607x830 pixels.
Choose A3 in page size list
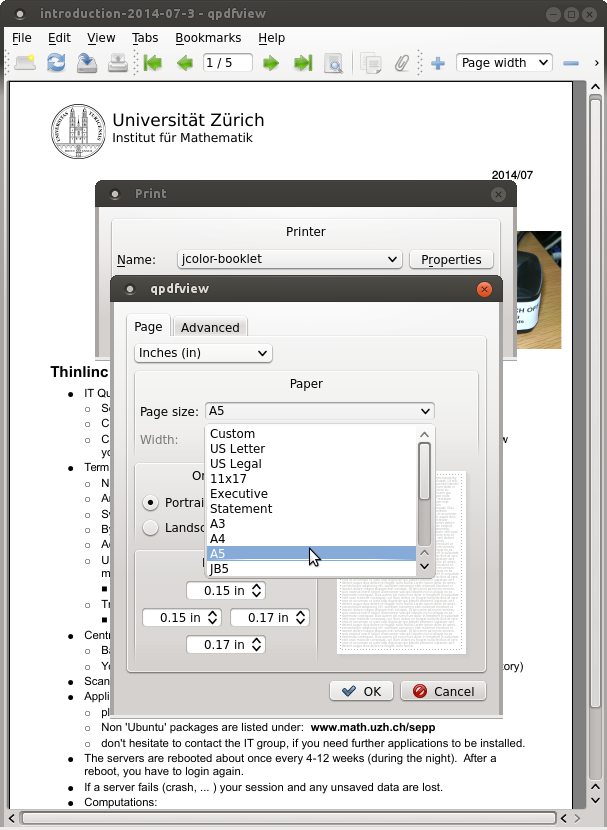311,524
